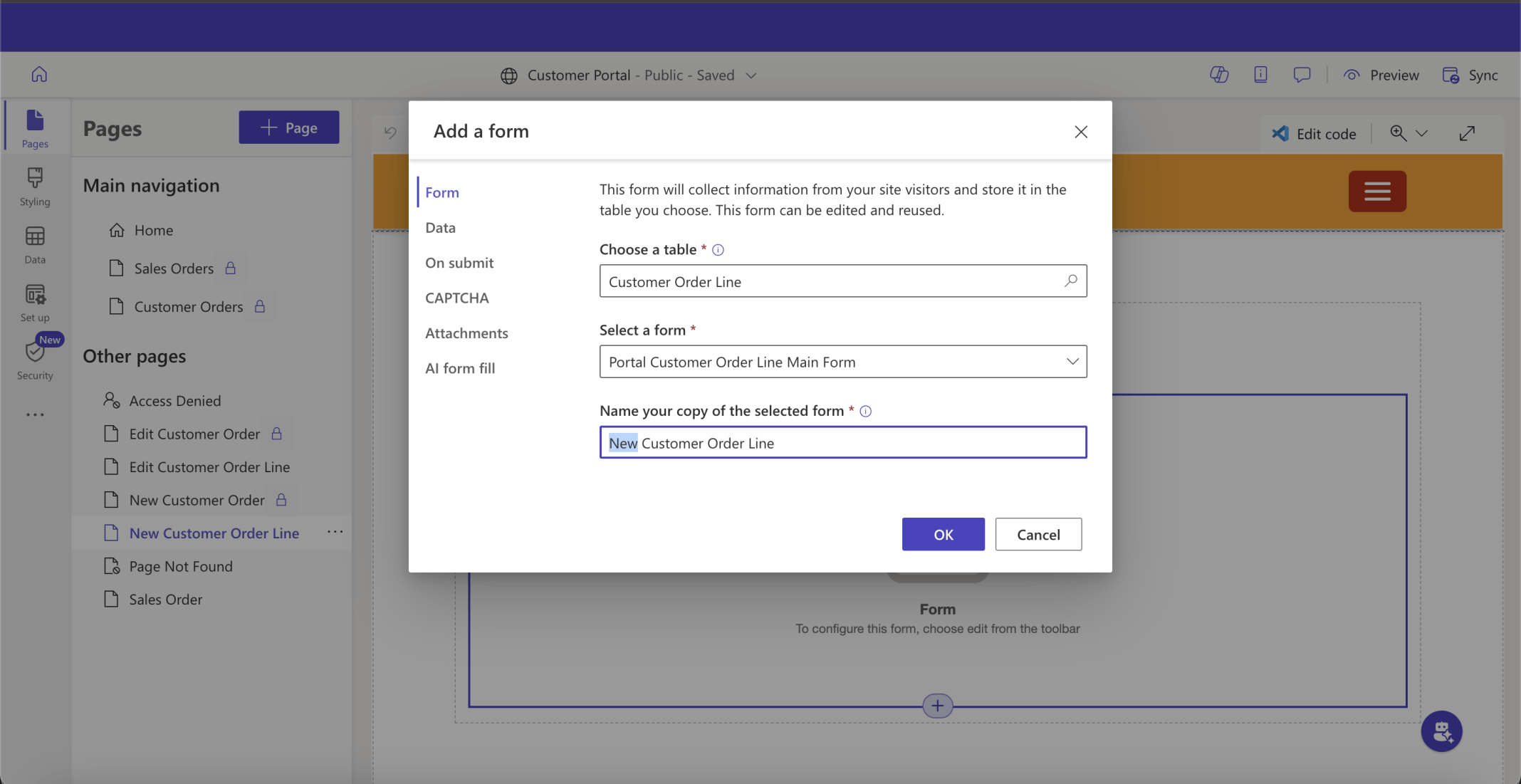Click the red hamburger menu button
The height and width of the screenshot is (784, 1521).
(1376, 191)
